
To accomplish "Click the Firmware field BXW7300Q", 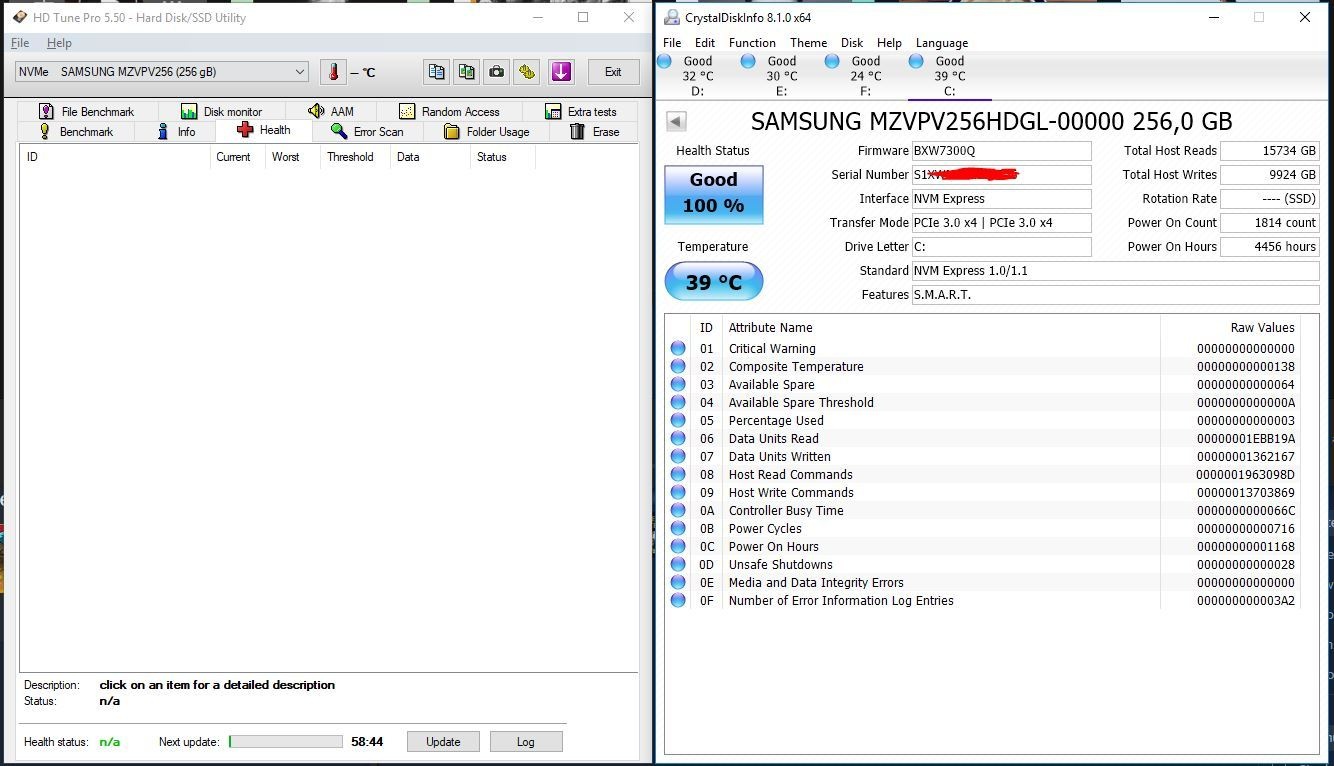I will pos(1001,151).
